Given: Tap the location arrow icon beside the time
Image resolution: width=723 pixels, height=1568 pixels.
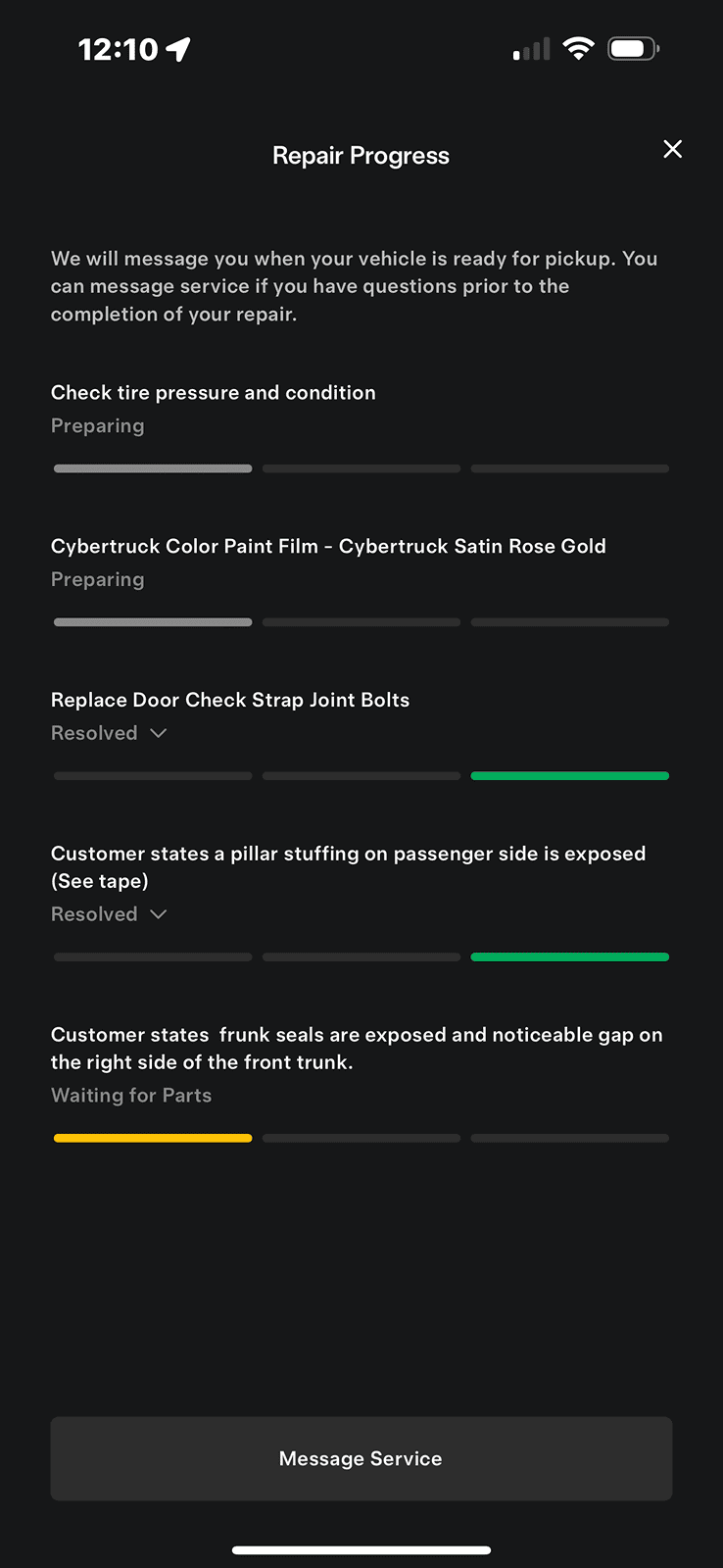Looking at the screenshot, I should coord(178,49).
